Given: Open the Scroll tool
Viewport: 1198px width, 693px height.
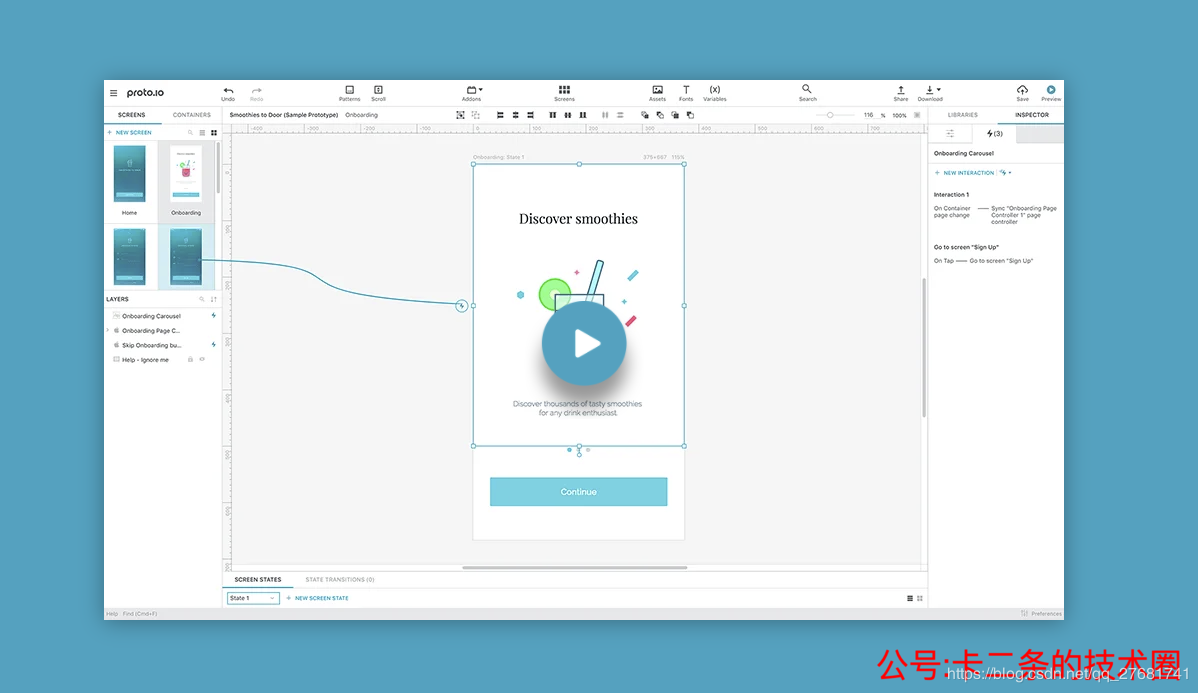Looking at the screenshot, I should (x=378, y=94).
